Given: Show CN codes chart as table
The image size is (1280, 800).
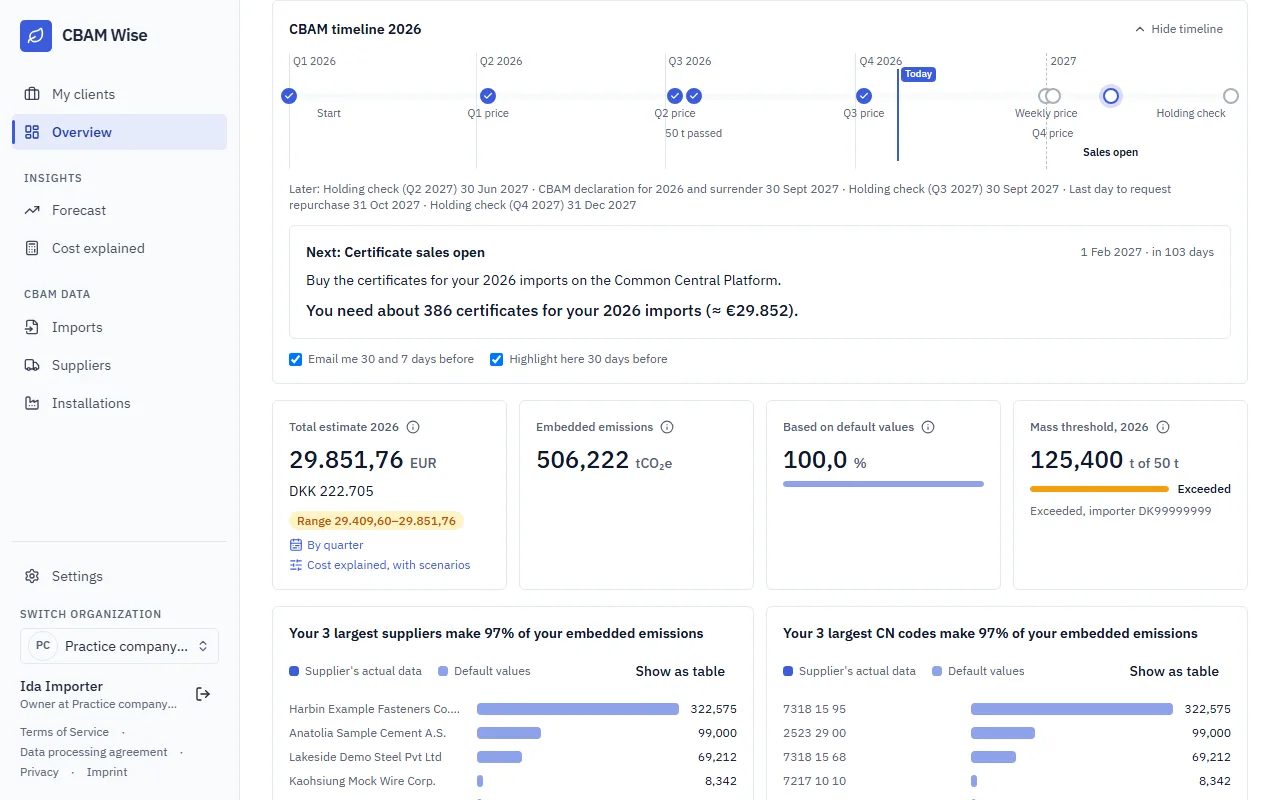Looking at the screenshot, I should [1174, 671].
